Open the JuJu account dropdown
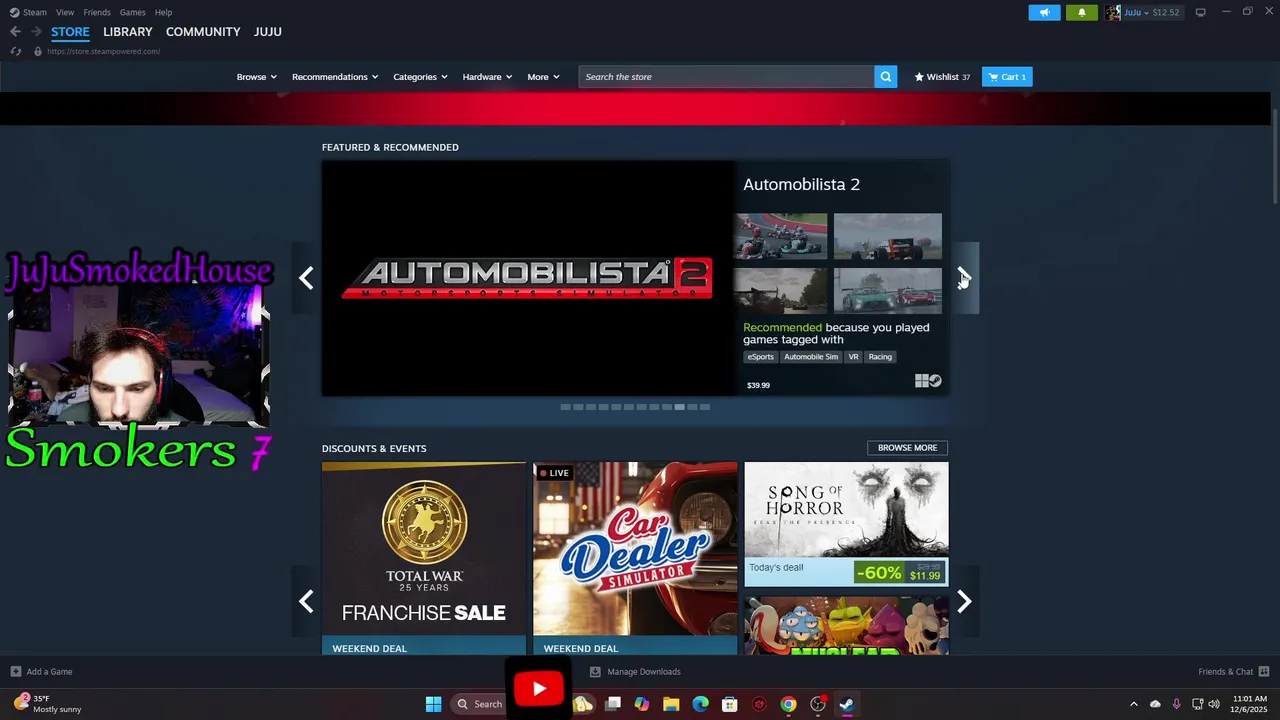Screen dimensions: 1280x720 (1152, 13)
